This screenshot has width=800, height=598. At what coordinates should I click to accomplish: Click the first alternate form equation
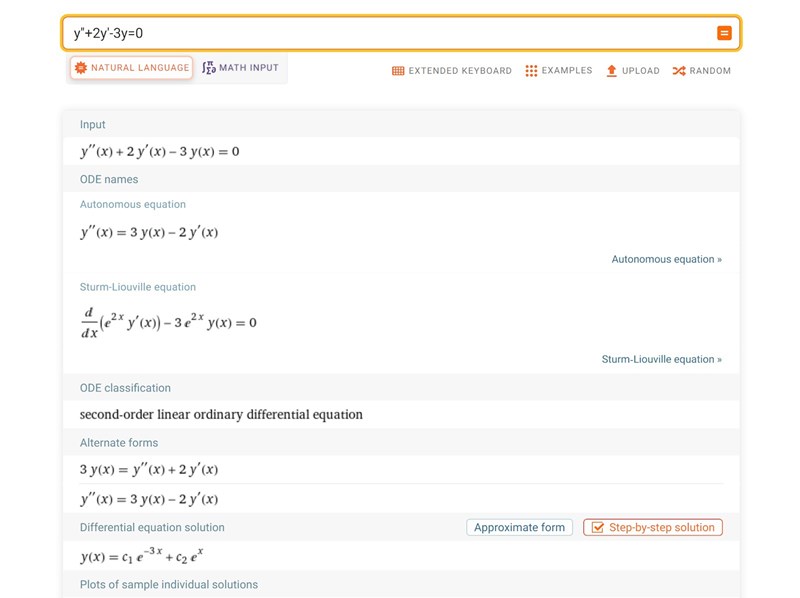point(149,469)
